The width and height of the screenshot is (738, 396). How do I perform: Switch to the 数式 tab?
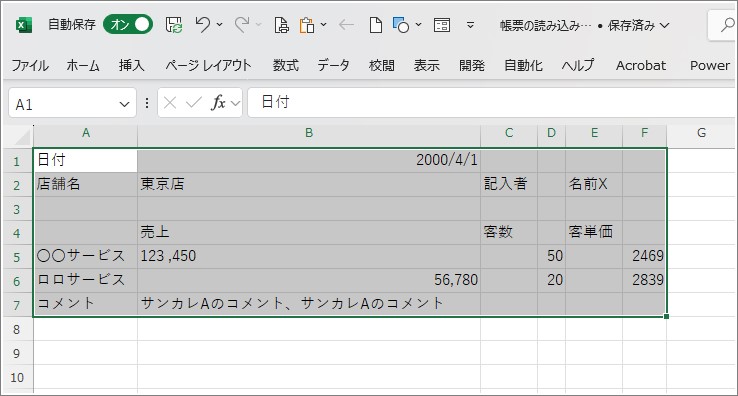coord(286,65)
